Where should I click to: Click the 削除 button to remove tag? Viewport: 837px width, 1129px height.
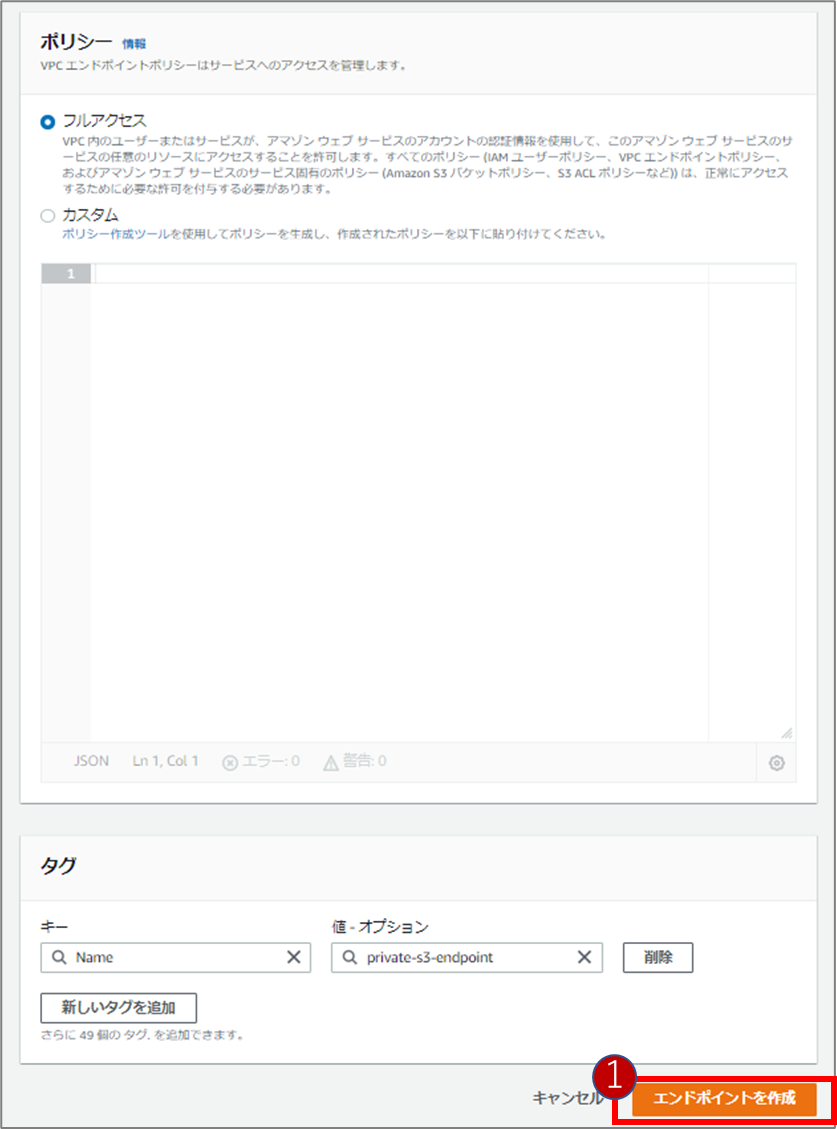click(x=658, y=958)
